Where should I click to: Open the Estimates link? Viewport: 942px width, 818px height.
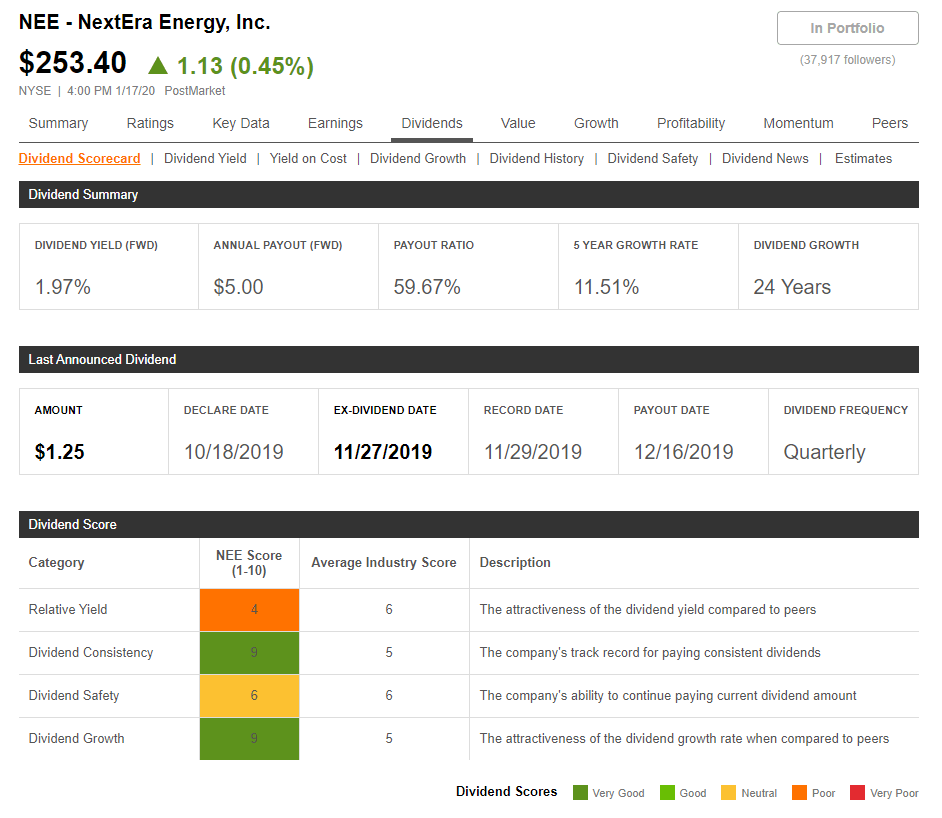[863, 158]
